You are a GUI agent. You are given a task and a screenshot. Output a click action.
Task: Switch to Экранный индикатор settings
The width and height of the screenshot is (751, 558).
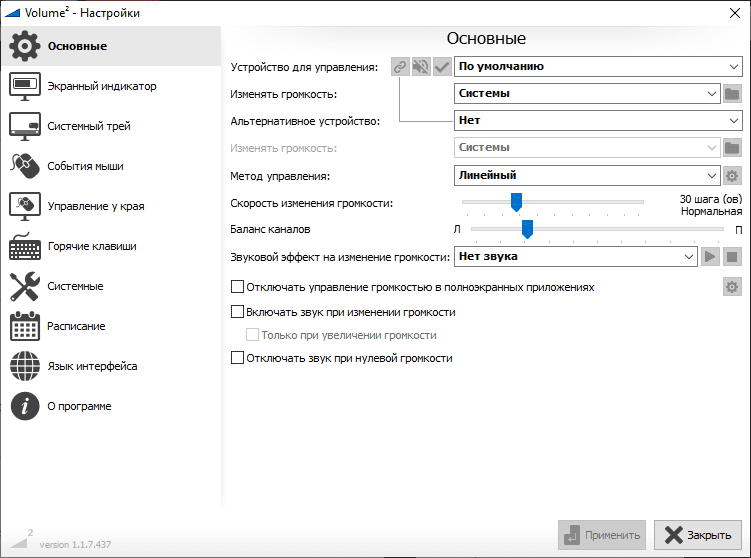click(x=102, y=86)
